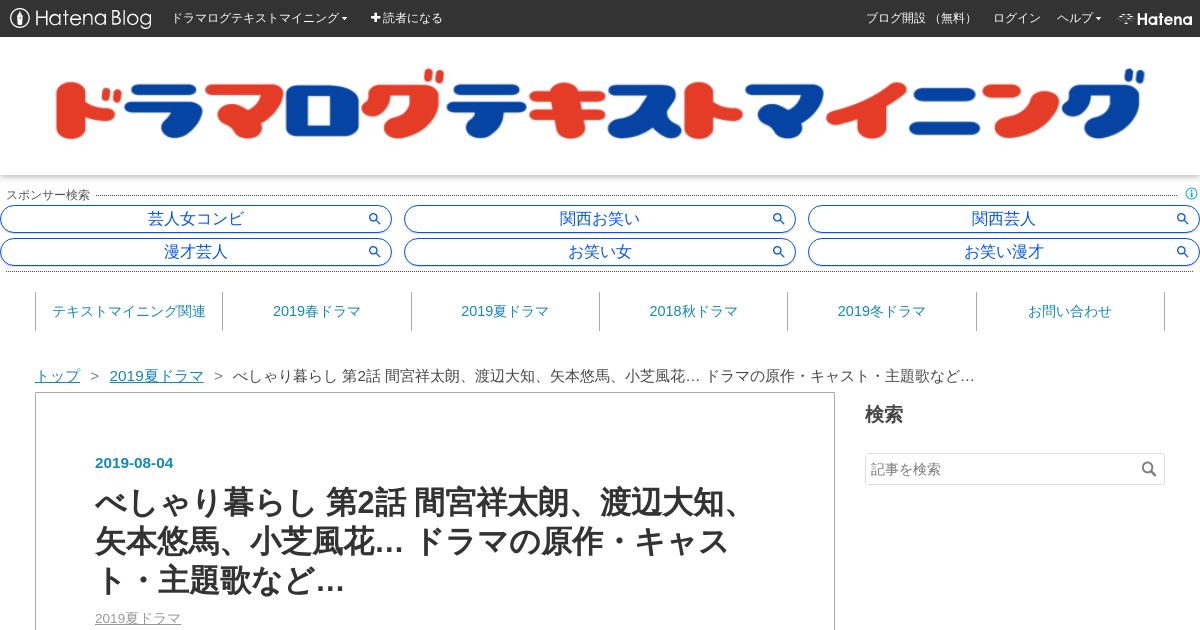Search sponsor term 芸人女コンビ
The height and width of the screenshot is (630, 1200).
click(x=196, y=219)
